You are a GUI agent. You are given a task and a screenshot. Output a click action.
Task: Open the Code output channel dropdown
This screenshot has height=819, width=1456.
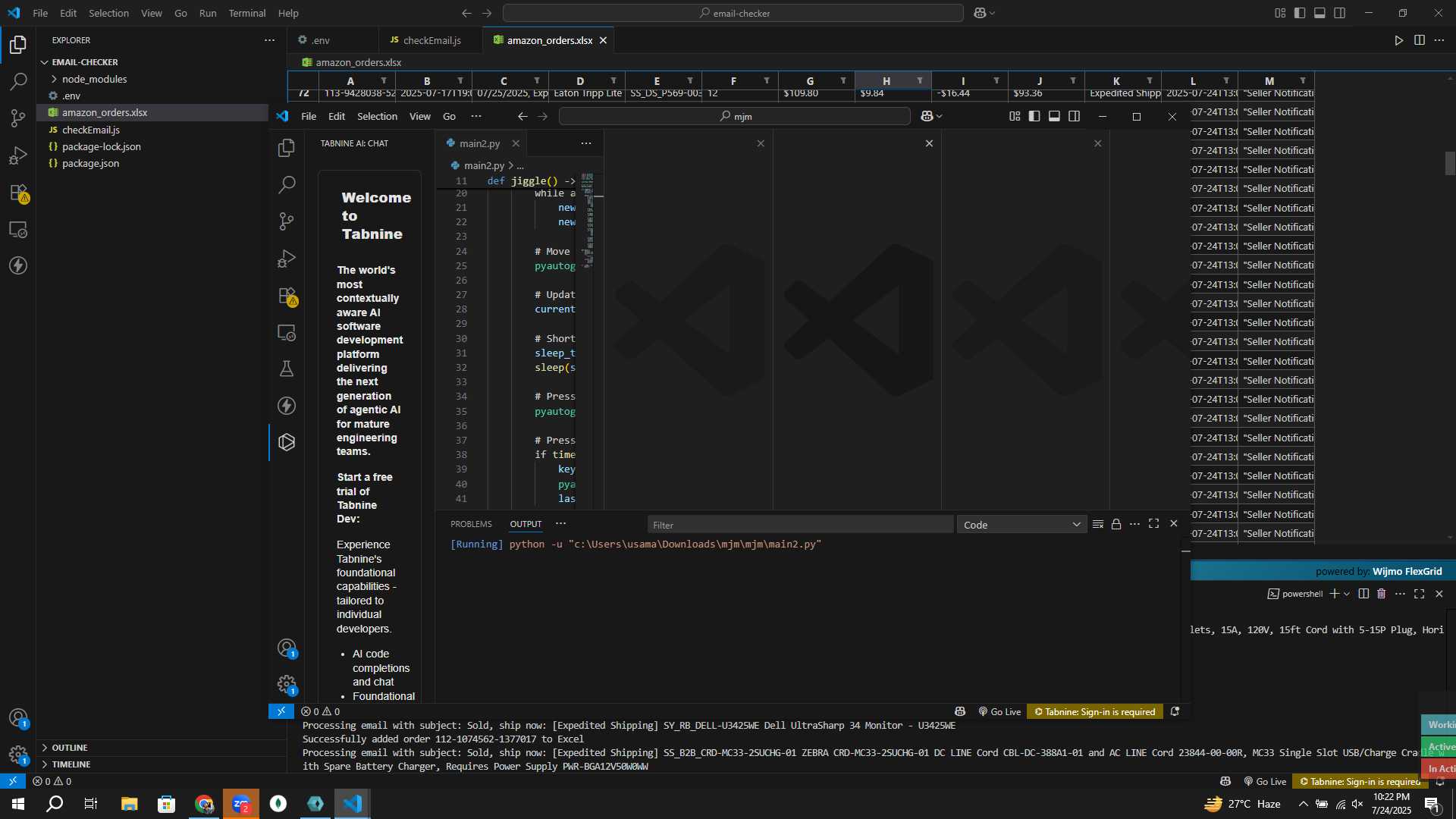point(1021,525)
